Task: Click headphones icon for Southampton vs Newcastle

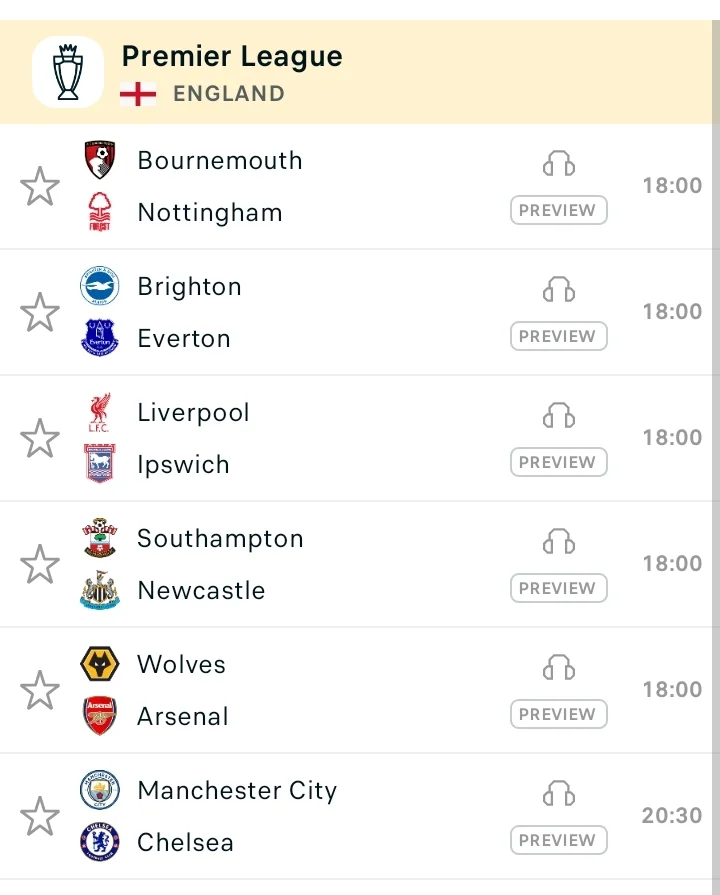Action: [x=558, y=542]
